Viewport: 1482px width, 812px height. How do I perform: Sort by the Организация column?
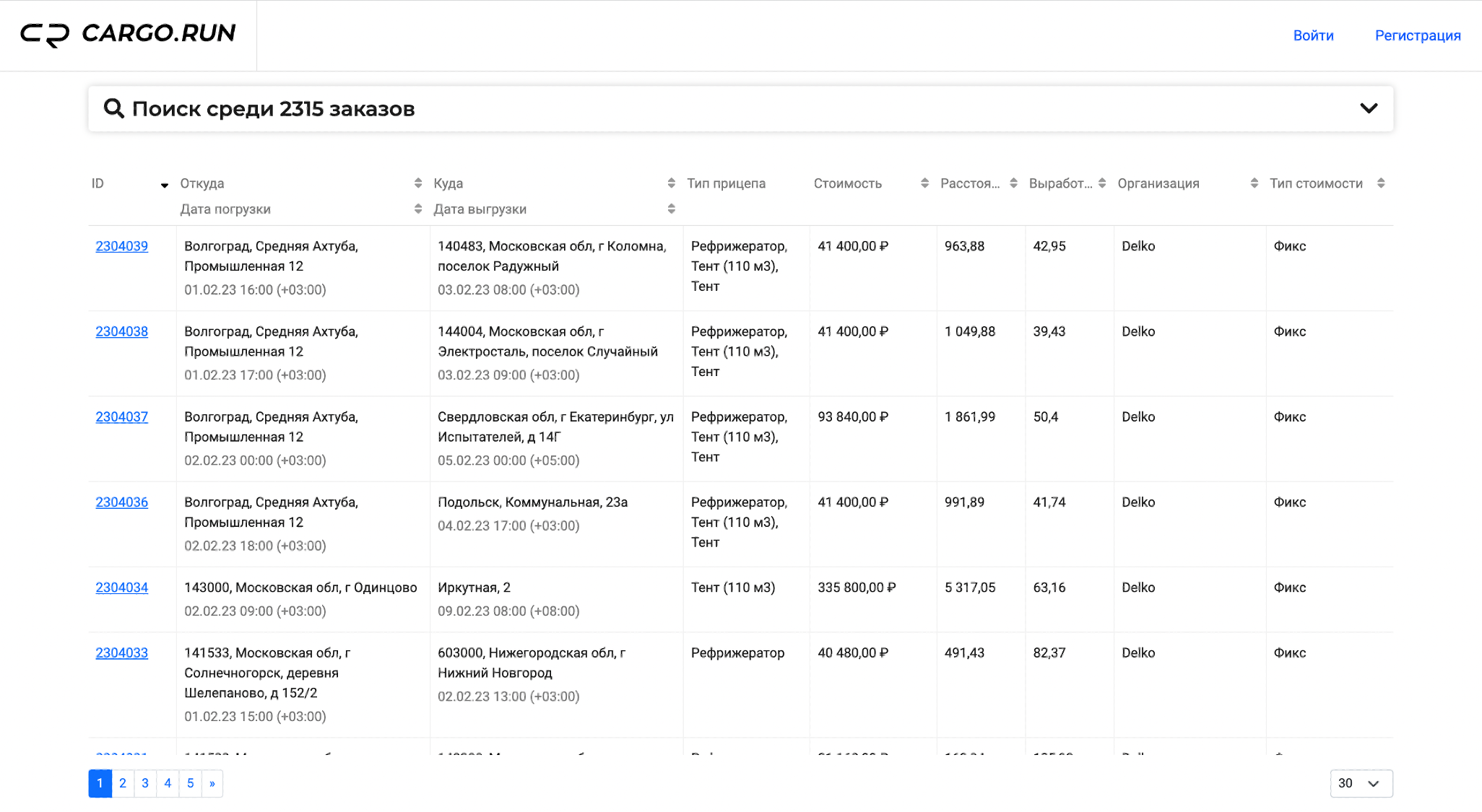1254,183
